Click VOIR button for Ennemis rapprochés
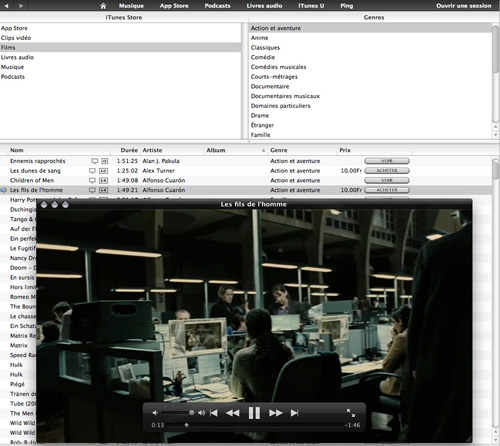 pos(387,161)
